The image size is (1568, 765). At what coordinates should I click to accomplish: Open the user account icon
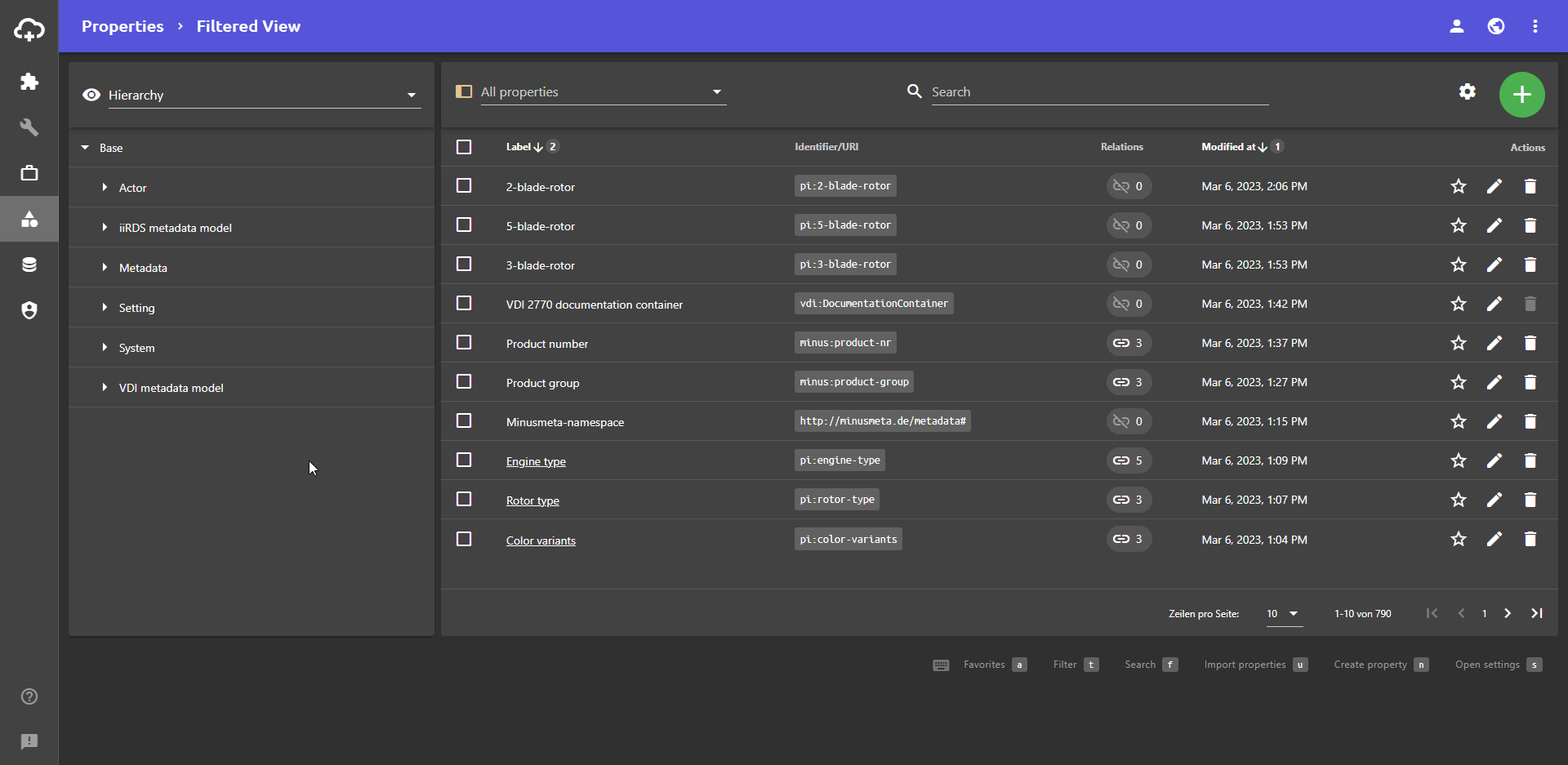pyautogui.click(x=1457, y=26)
